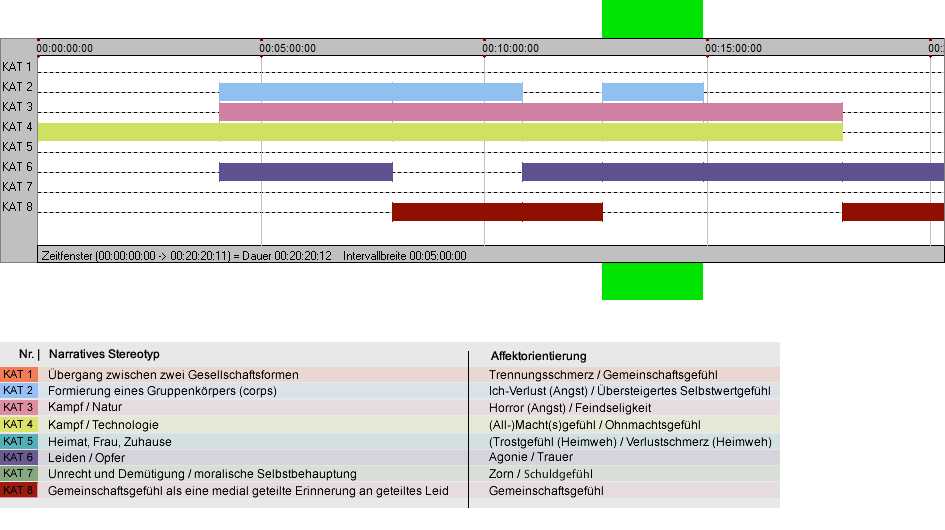Select the KAT 8 timeline row label
Screen dimensions: 945x530
17,207
